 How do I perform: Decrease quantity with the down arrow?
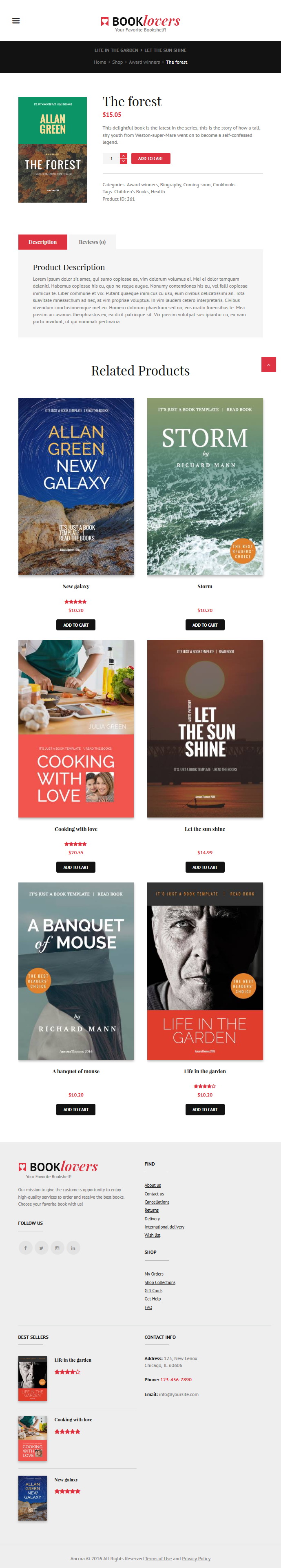point(124,161)
